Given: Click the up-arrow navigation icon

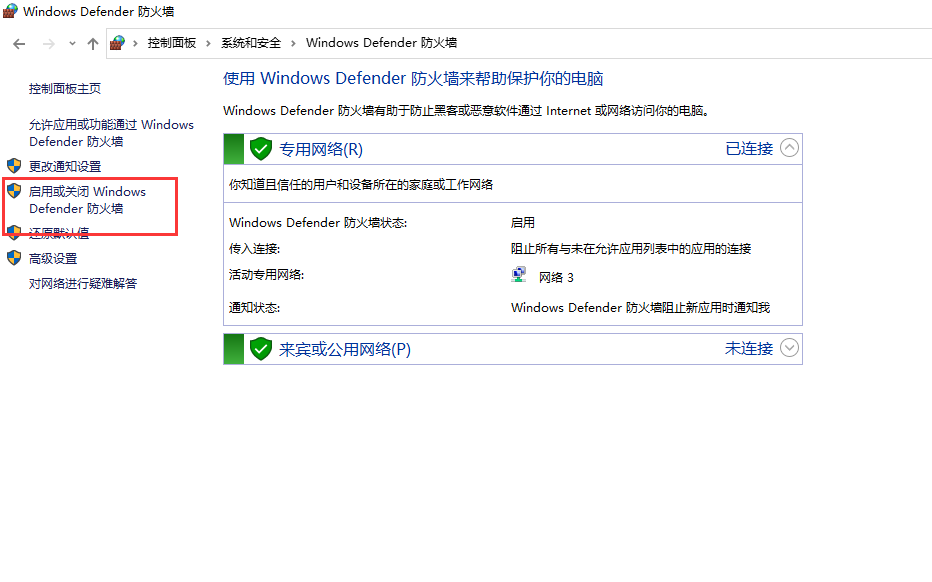Looking at the screenshot, I should coord(92,43).
